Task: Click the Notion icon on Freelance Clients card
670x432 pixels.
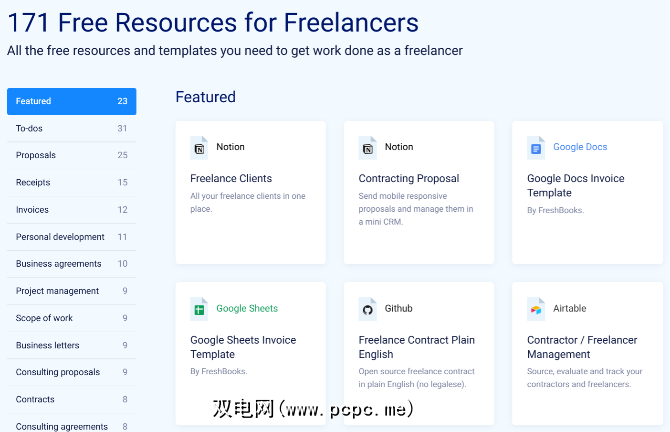Action: click(199, 148)
